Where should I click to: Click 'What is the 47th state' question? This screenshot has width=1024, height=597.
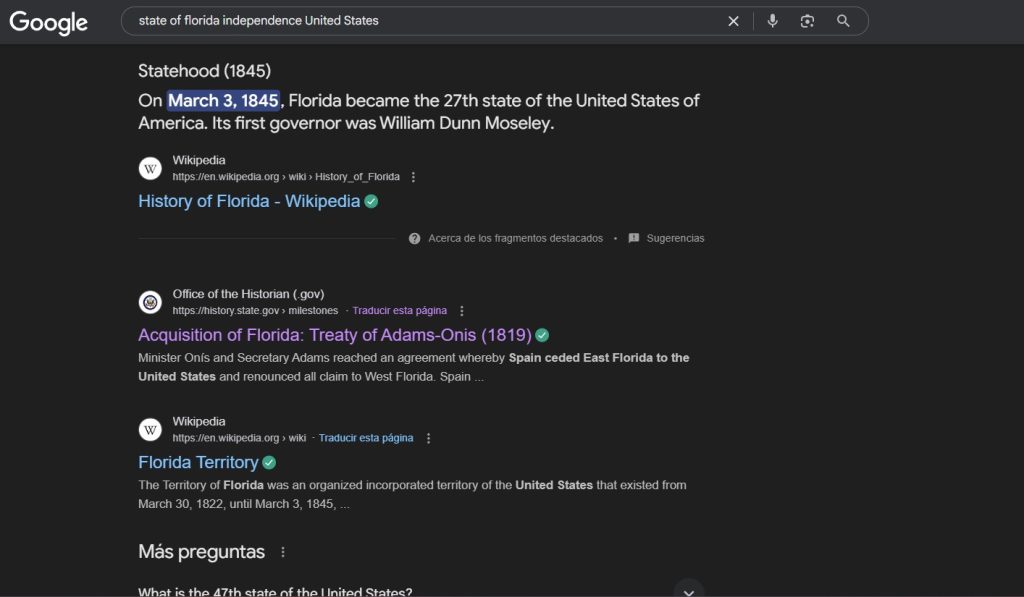(275, 591)
